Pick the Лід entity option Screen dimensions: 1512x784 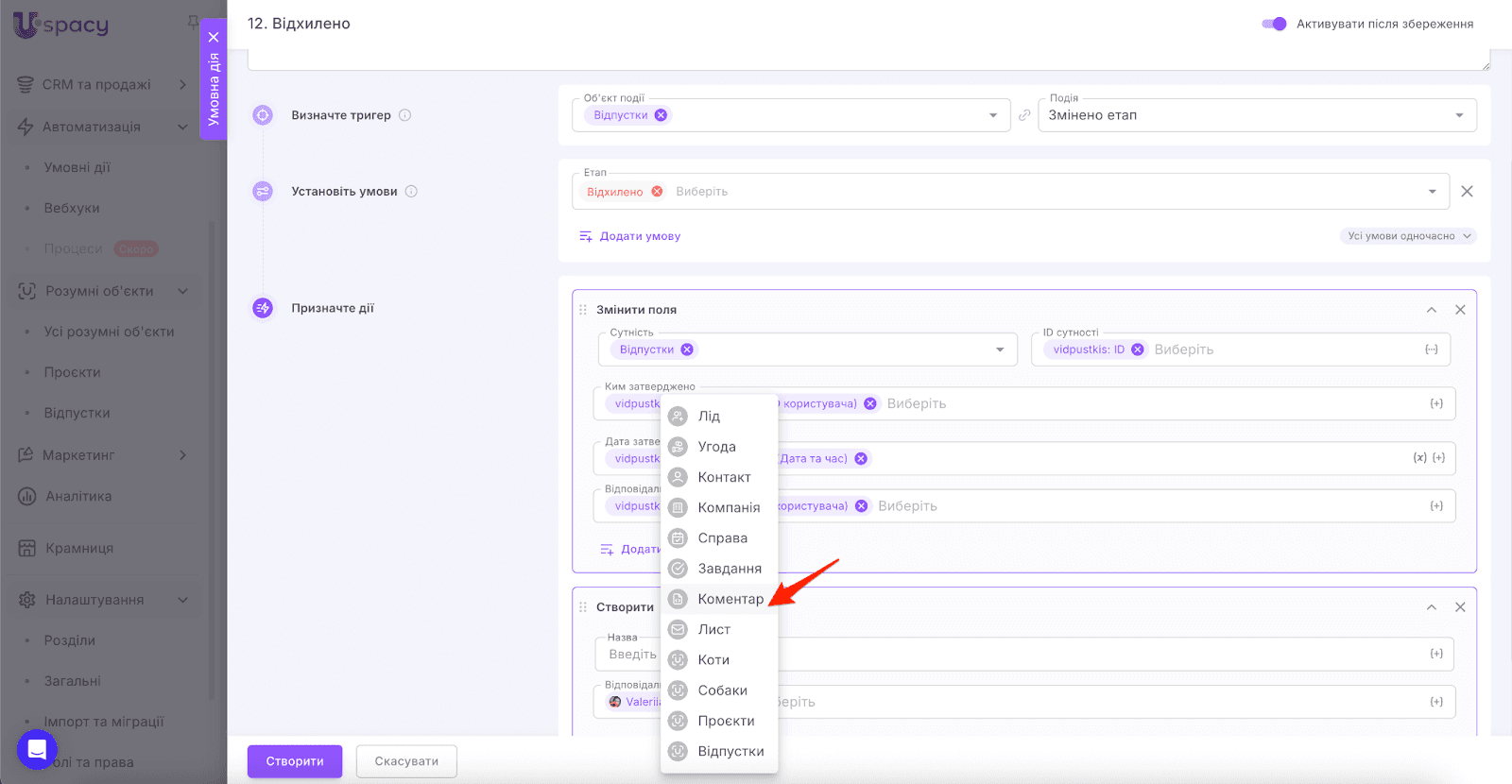pyautogui.click(x=709, y=417)
